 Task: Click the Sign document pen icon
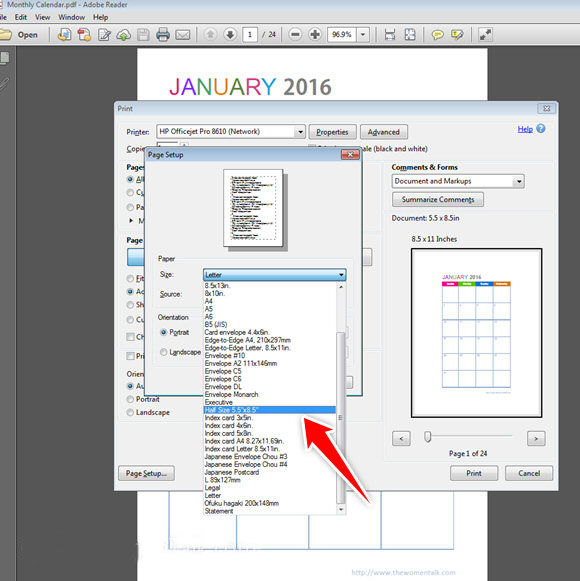[104, 35]
